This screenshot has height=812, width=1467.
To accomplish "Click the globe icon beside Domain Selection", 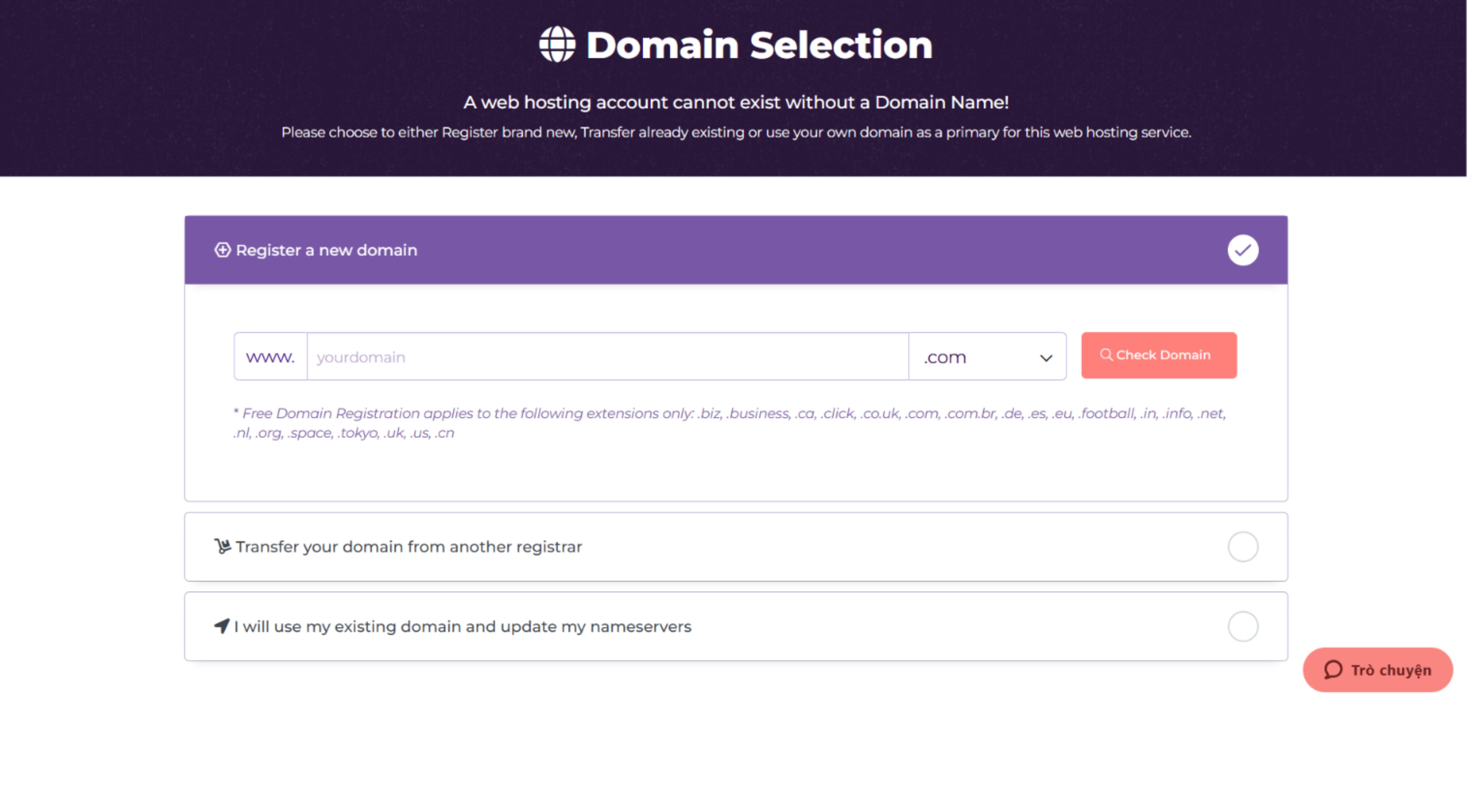I will (557, 44).
